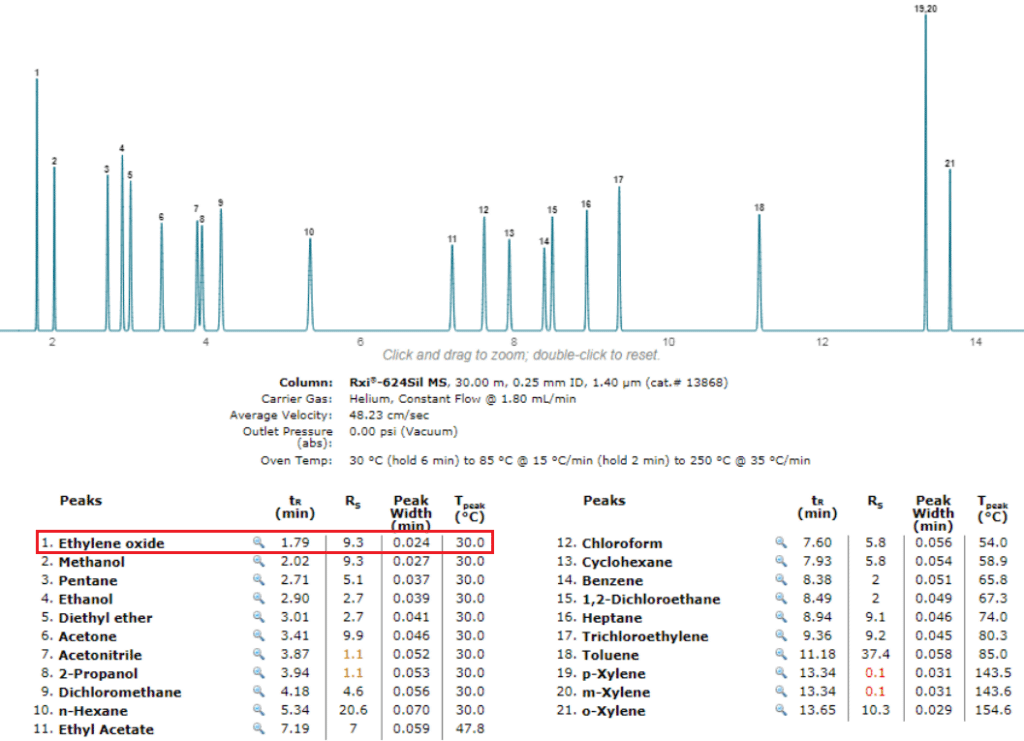The width and height of the screenshot is (1024, 741).
Task: Click the magnifier icon for n-Hexane
Action: point(258,710)
